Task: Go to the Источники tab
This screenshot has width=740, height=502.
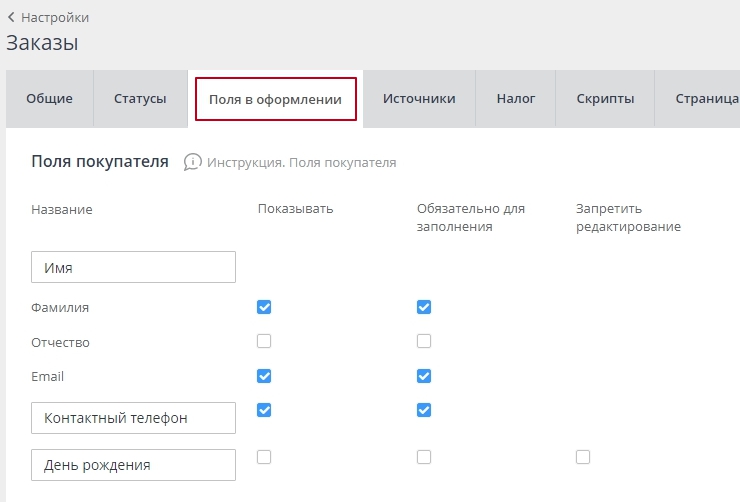Action: point(419,99)
